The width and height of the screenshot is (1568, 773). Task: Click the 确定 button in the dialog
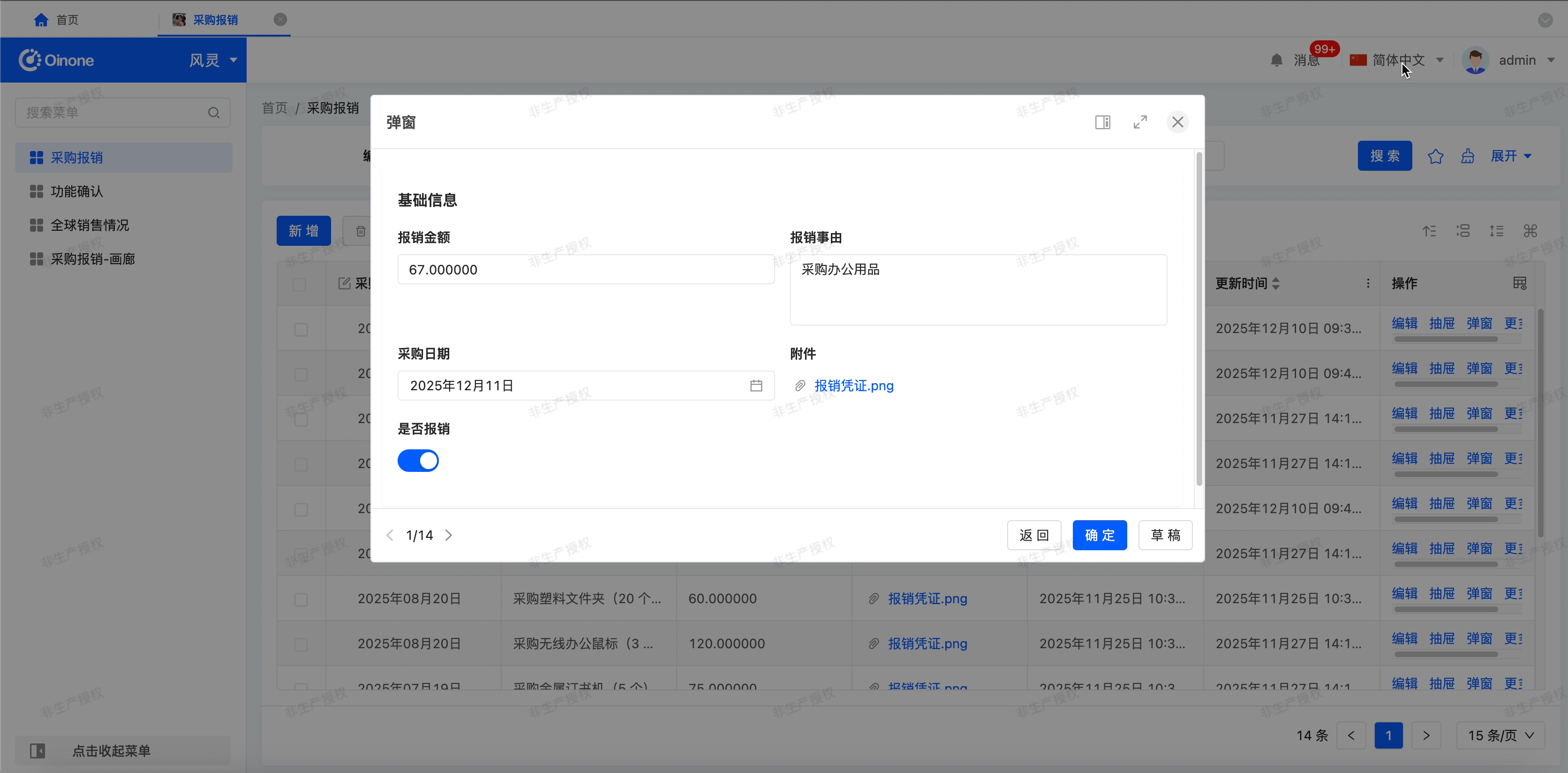click(1099, 535)
